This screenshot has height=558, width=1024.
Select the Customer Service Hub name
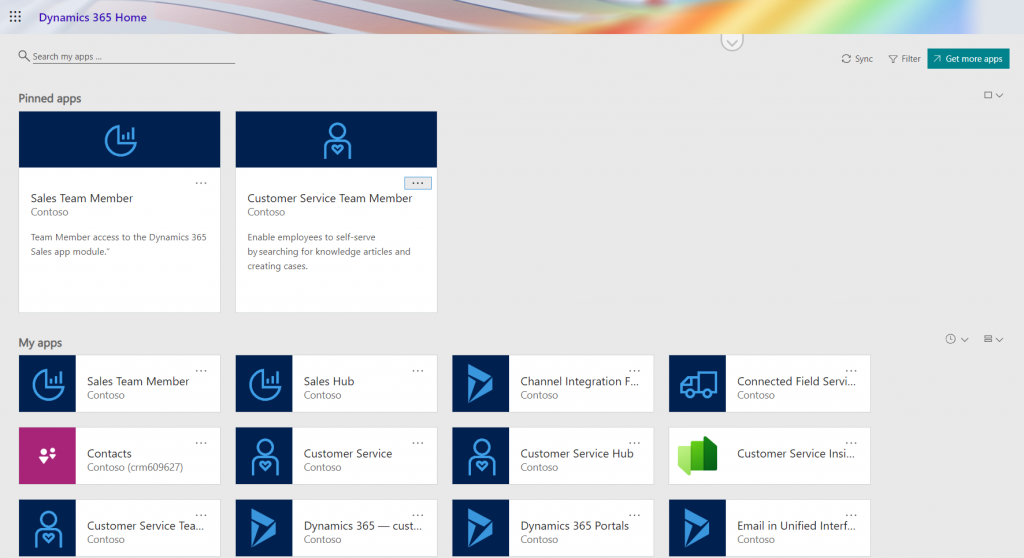[x=577, y=453]
